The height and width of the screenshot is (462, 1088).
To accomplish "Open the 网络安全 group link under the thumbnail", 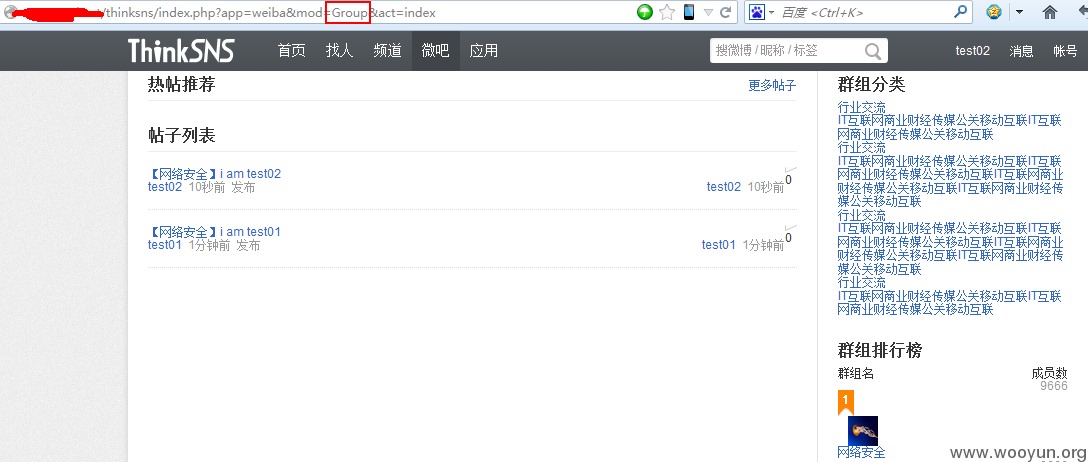I will tap(862, 452).
